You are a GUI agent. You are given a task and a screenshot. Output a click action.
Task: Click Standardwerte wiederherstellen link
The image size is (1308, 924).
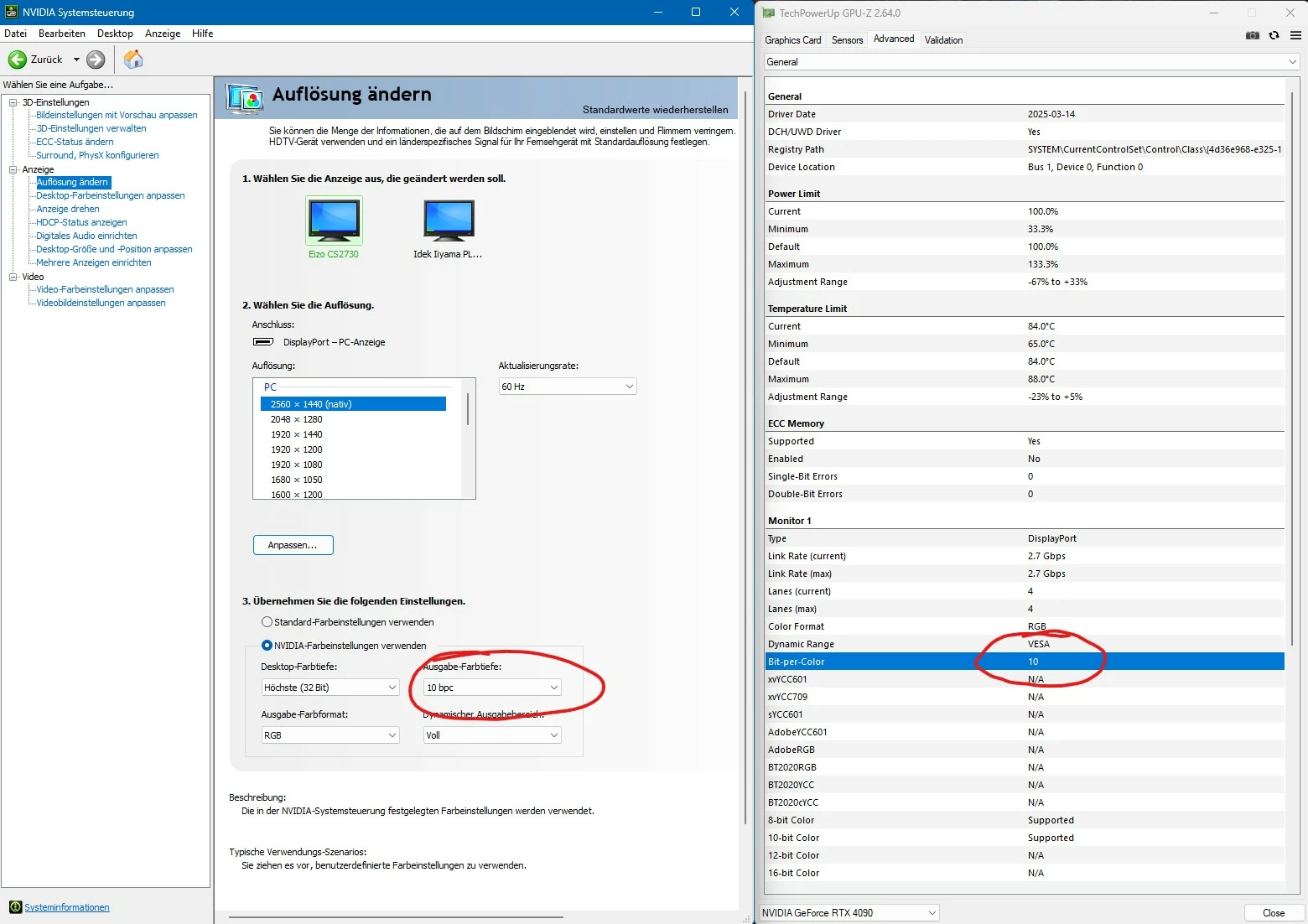(x=656, y=110)
